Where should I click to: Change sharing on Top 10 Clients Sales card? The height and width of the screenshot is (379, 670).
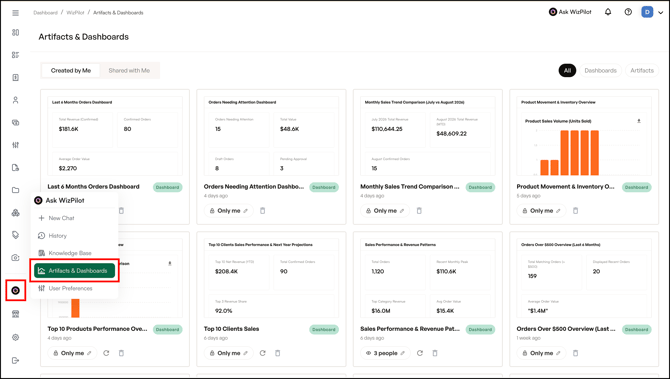tap(229, 353)
